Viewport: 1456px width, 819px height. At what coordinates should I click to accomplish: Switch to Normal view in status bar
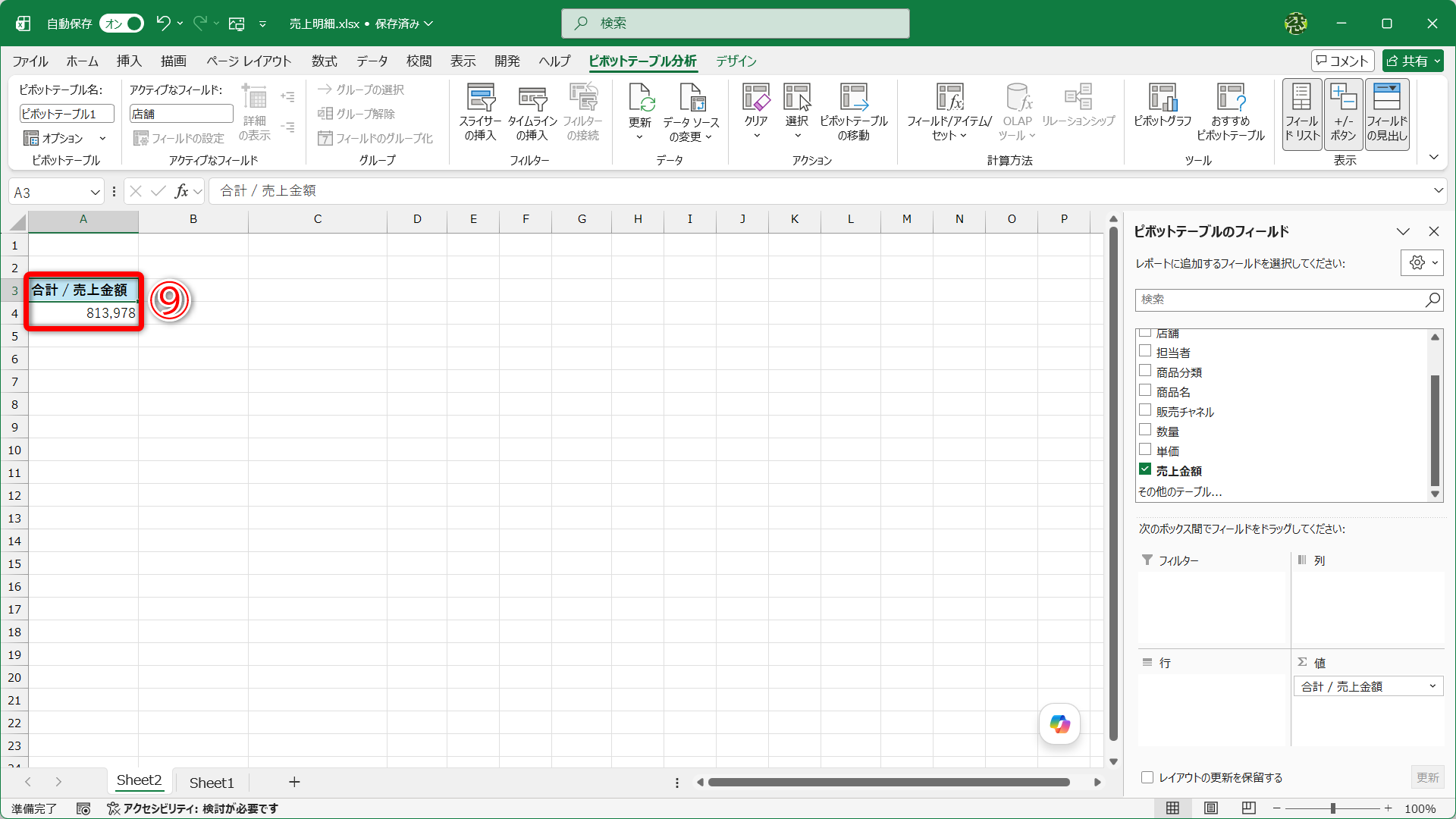coord(1172,808)
